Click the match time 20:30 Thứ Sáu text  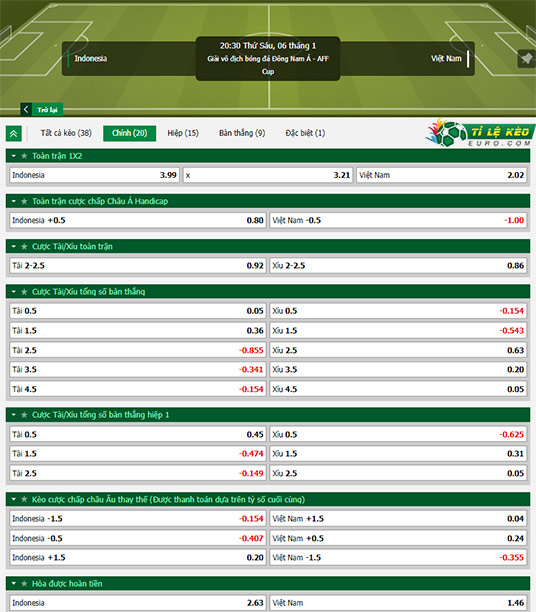268,46
